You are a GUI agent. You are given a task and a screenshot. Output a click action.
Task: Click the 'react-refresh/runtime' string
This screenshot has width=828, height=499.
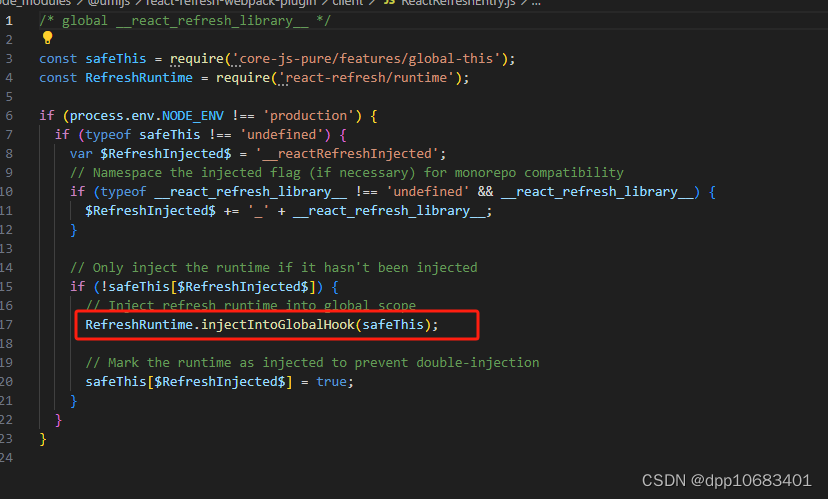pos(366,78)
